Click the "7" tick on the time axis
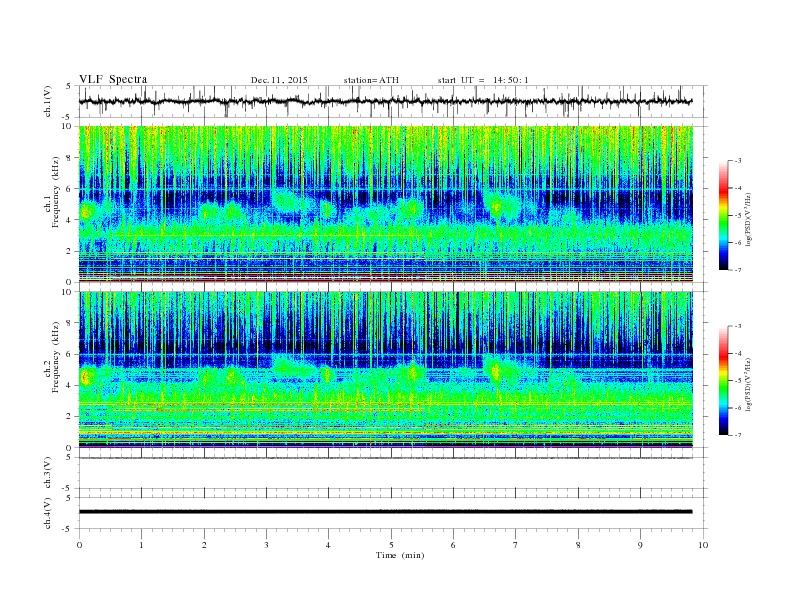This screenshot has width=792, height=612. 516,545
